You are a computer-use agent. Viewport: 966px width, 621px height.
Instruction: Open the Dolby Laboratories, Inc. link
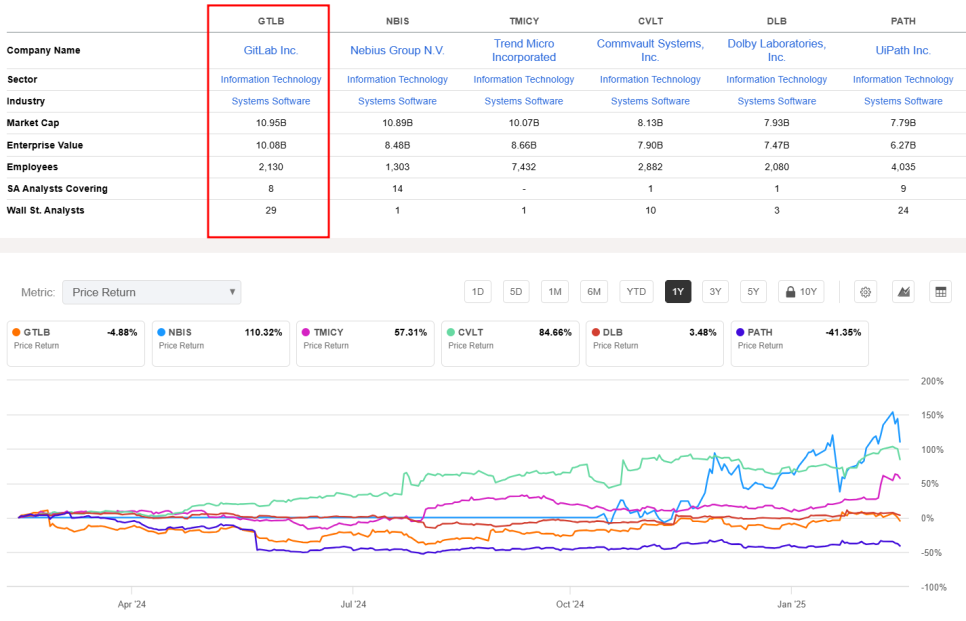click(x=777, y=51)
